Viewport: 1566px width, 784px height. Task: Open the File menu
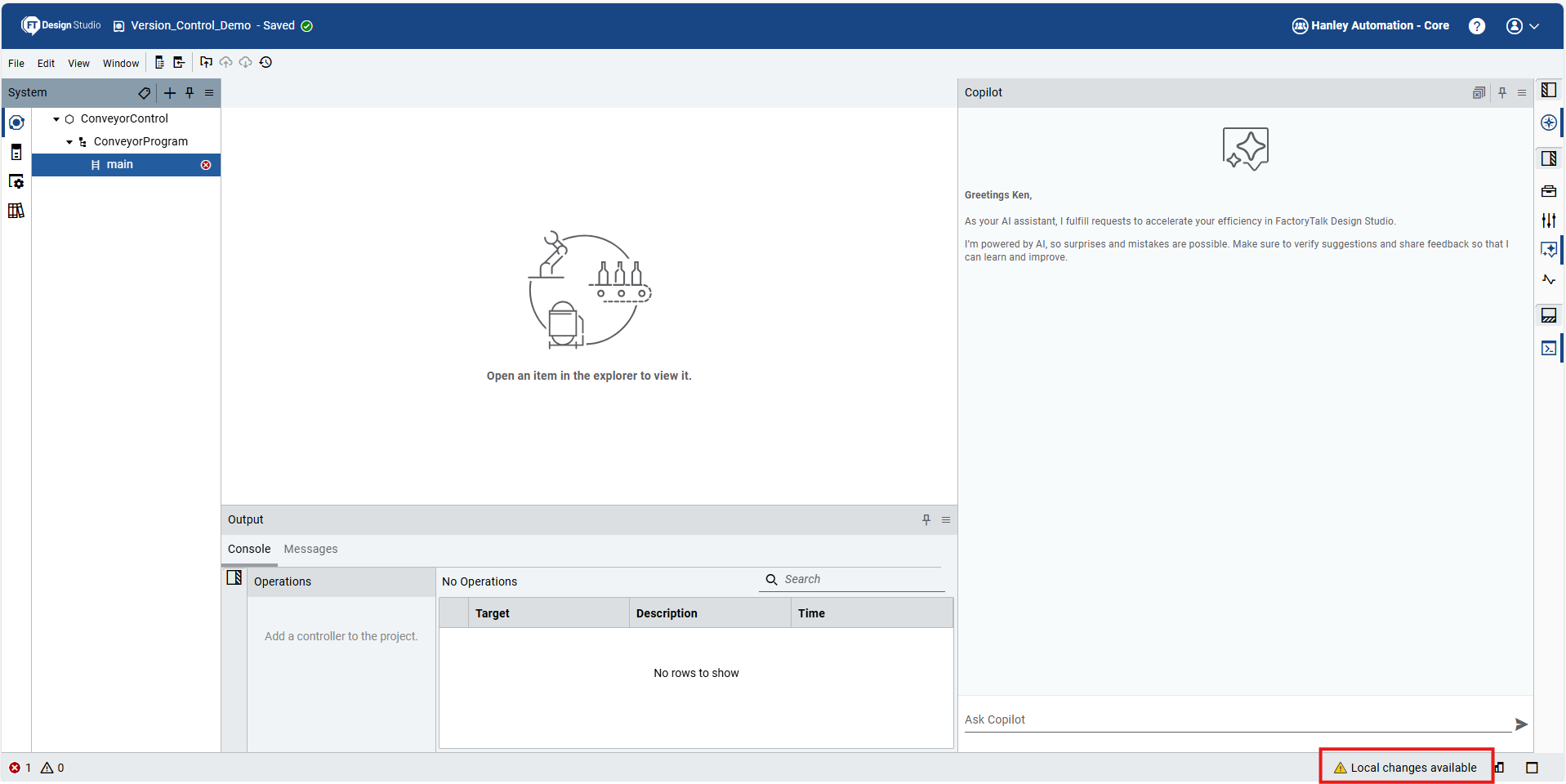coord(16,64)
